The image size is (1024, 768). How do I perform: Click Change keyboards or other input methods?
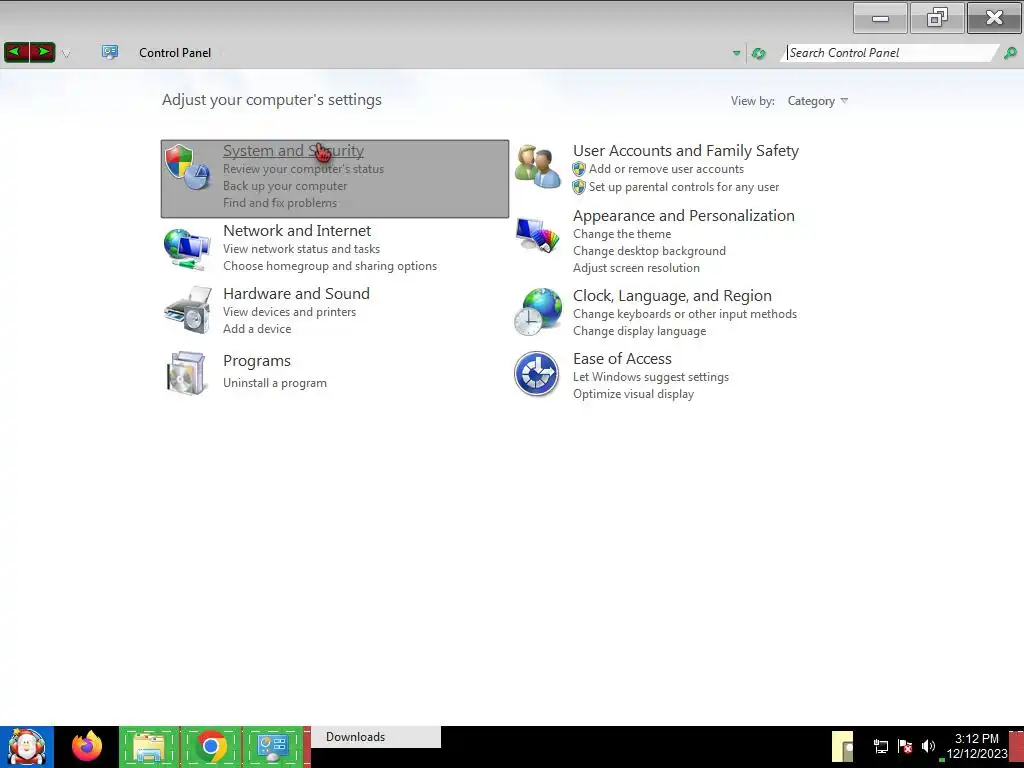[x=684, y=314]
